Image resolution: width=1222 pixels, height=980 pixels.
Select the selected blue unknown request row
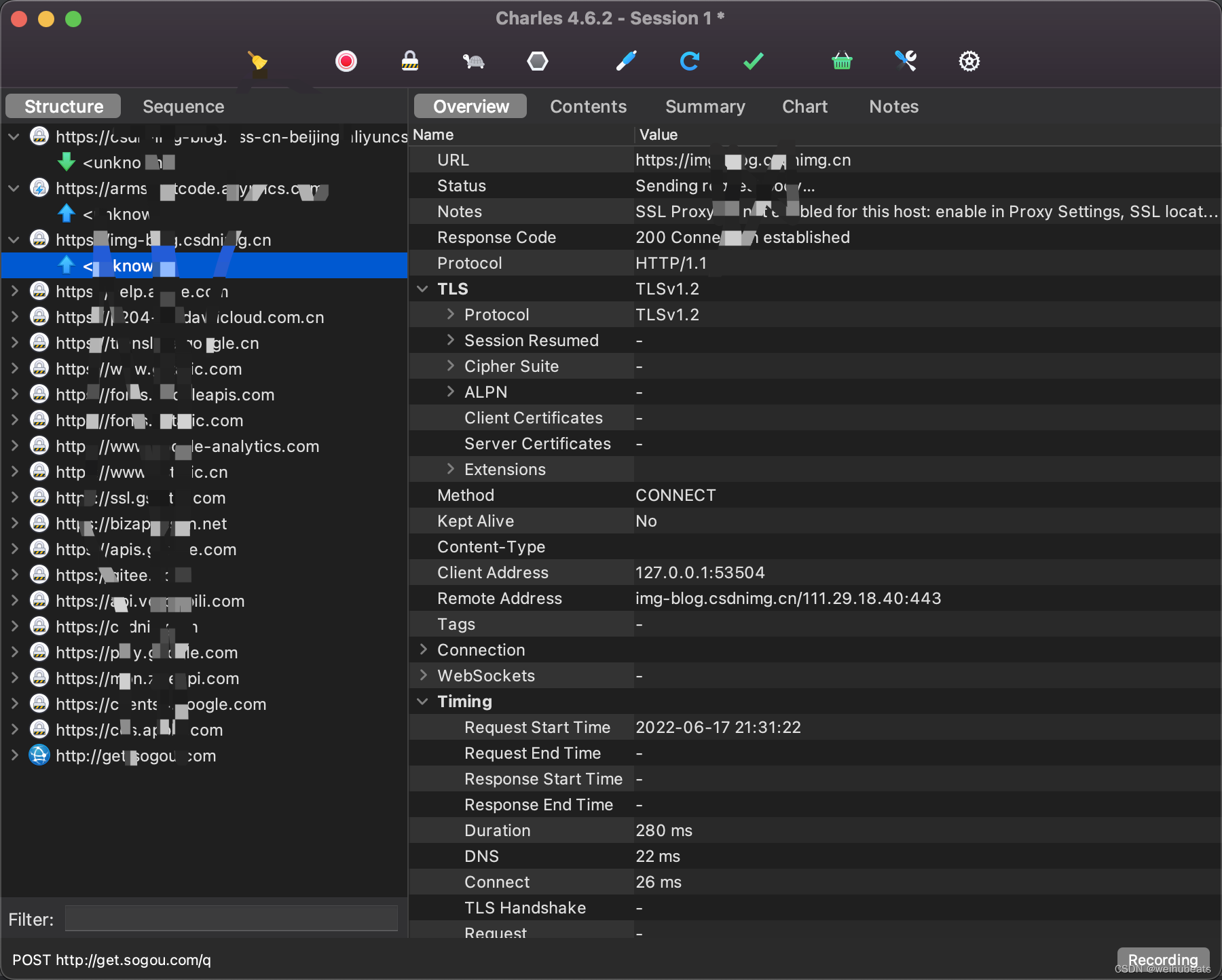(204, 266)
